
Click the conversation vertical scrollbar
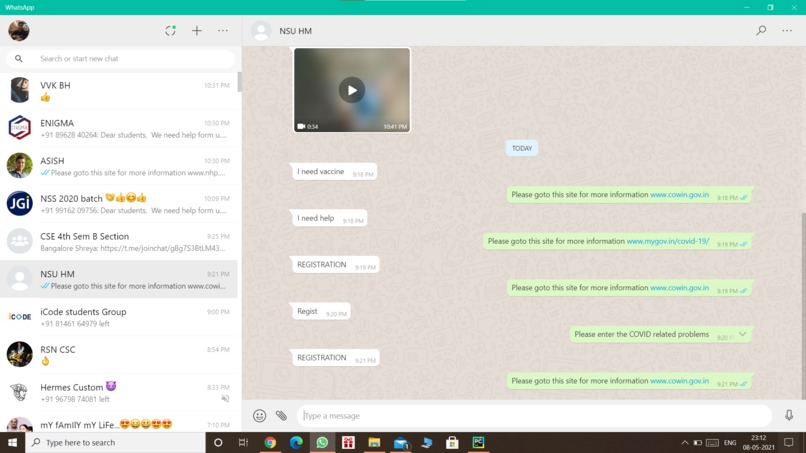coord(803,306)
